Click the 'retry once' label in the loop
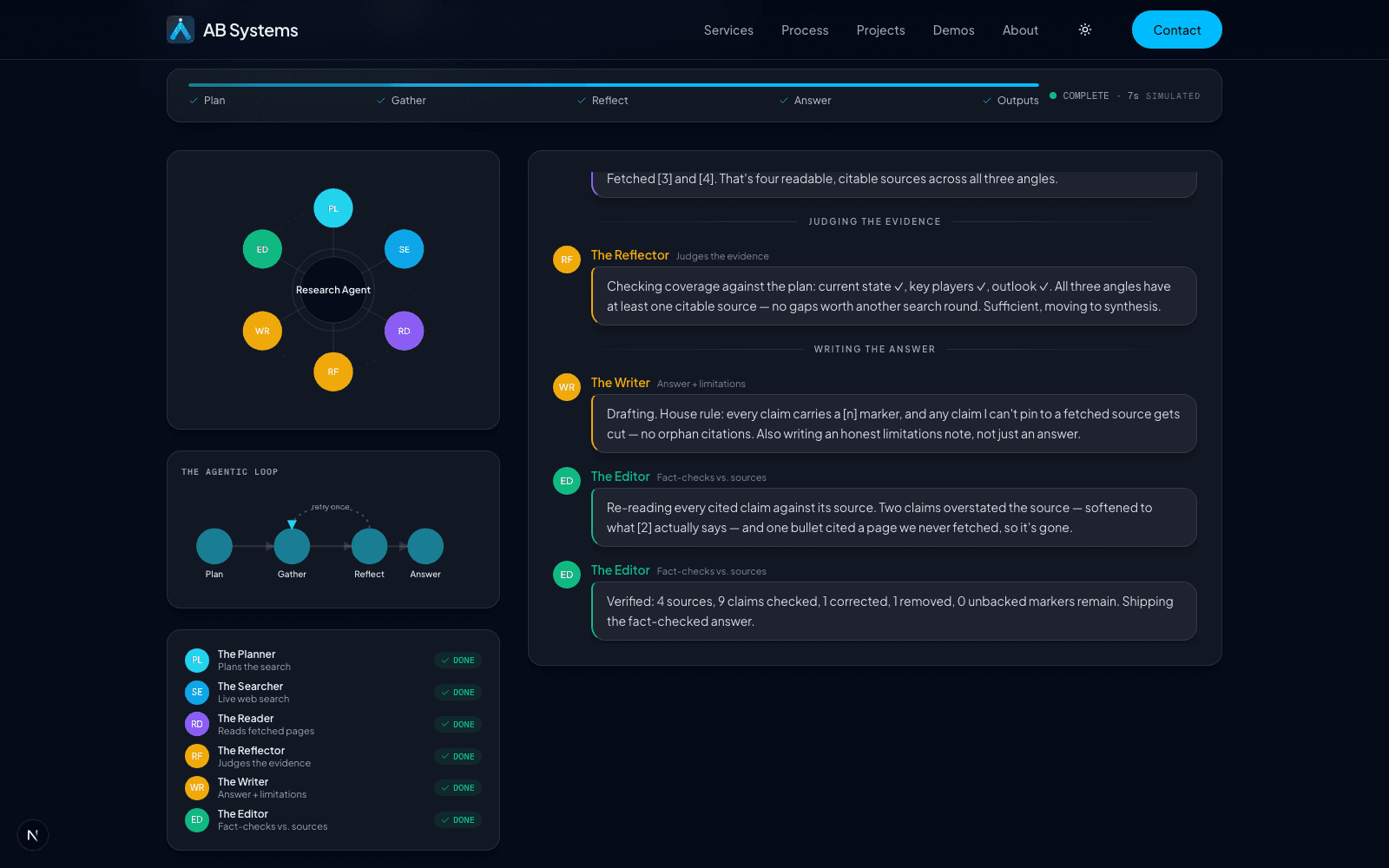The width and height of the screenshot is (1389, 868). [331, 507]
